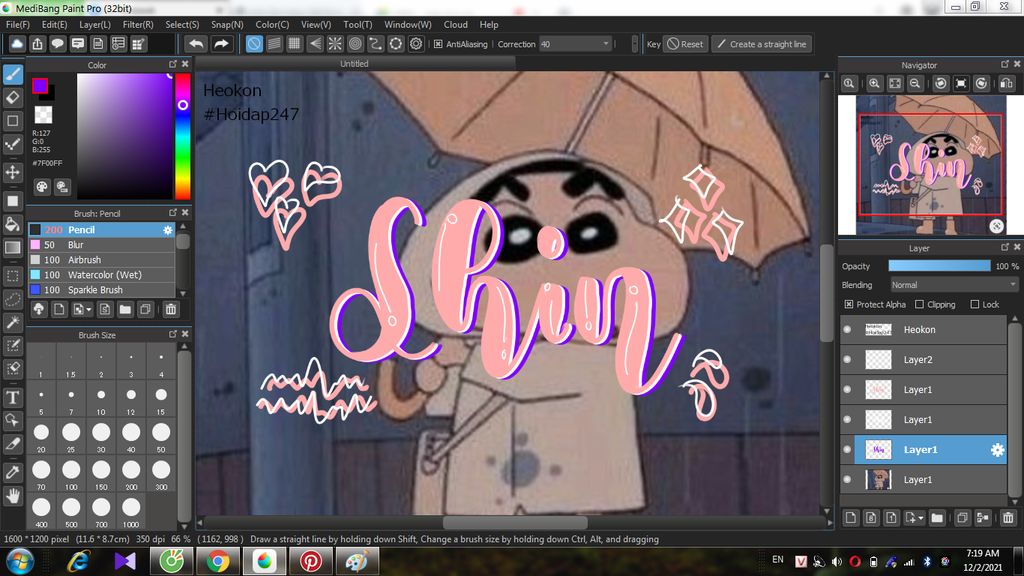This screenshot has height=576, width=1024.
Task: Hide the Layer2 layer
Action: click(x=848, y=360)
